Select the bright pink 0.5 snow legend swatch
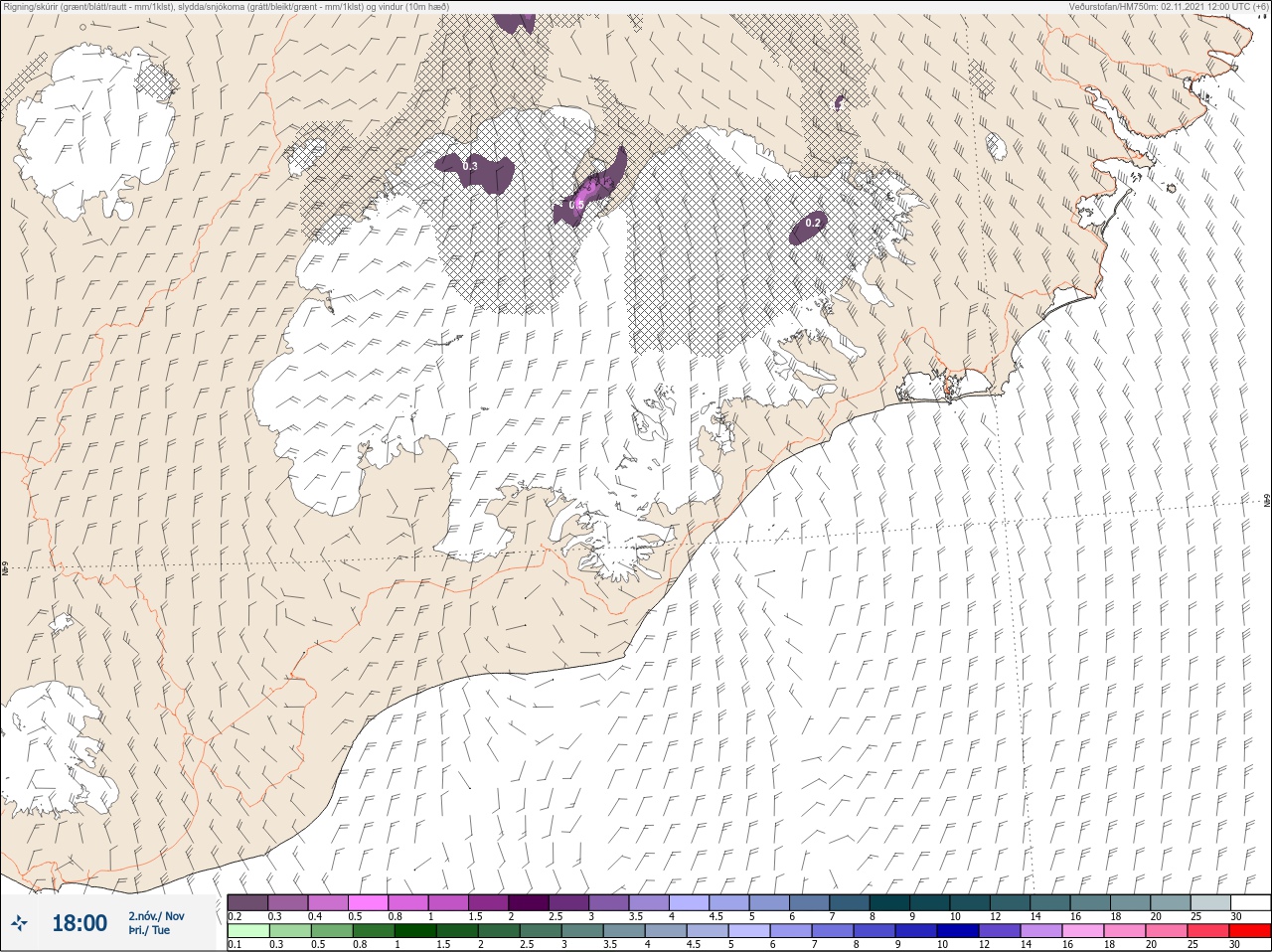Screen dimensions: 1272x952 [369, 902]
